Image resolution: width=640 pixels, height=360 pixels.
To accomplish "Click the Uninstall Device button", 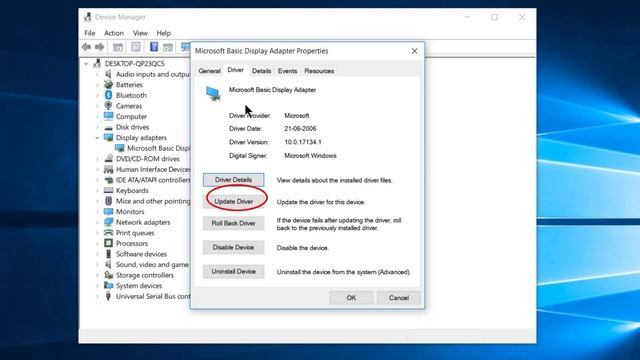I will [x=233, y=271].
